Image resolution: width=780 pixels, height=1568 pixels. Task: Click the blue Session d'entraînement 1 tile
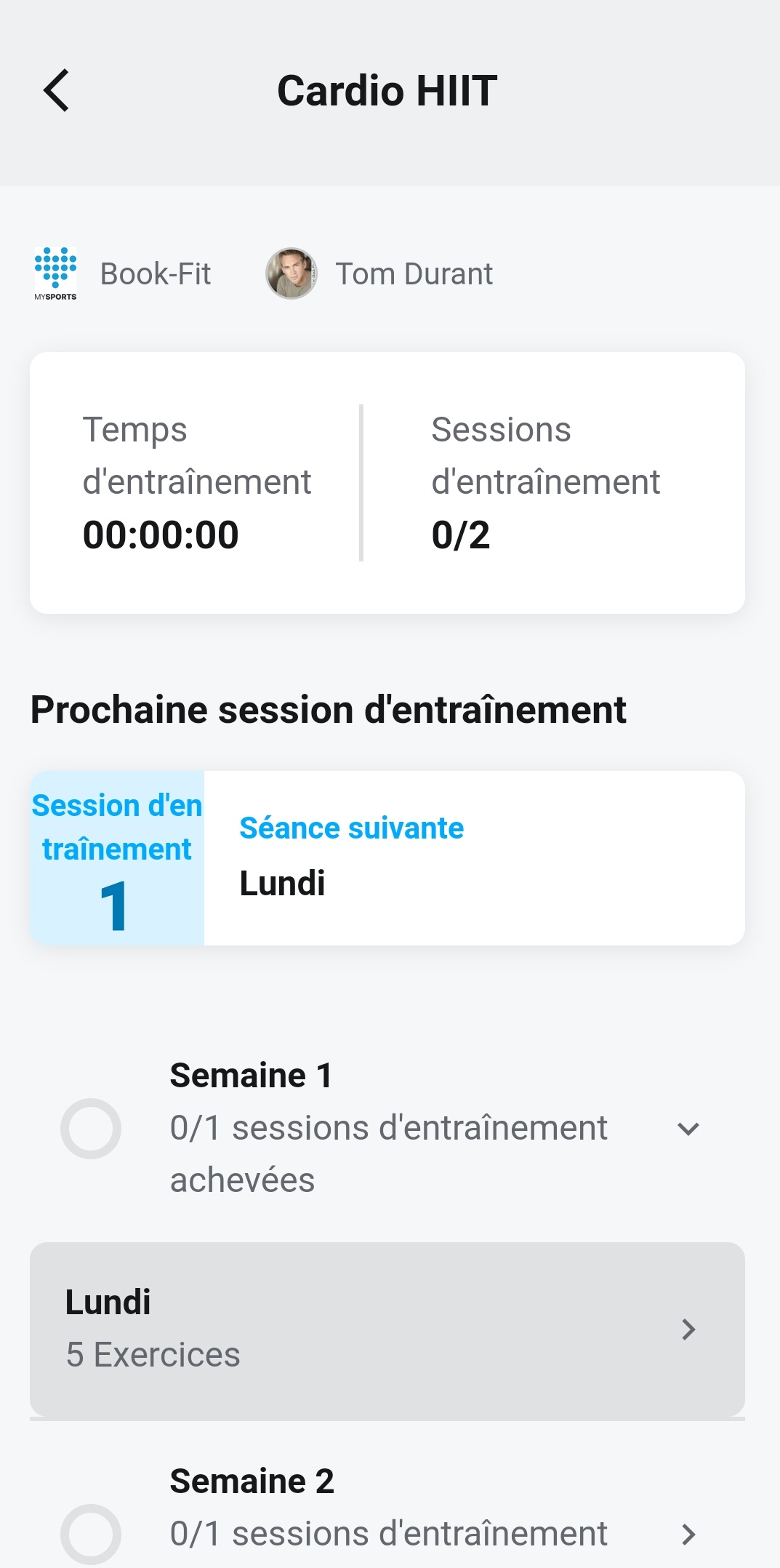[x=117, y=858]
